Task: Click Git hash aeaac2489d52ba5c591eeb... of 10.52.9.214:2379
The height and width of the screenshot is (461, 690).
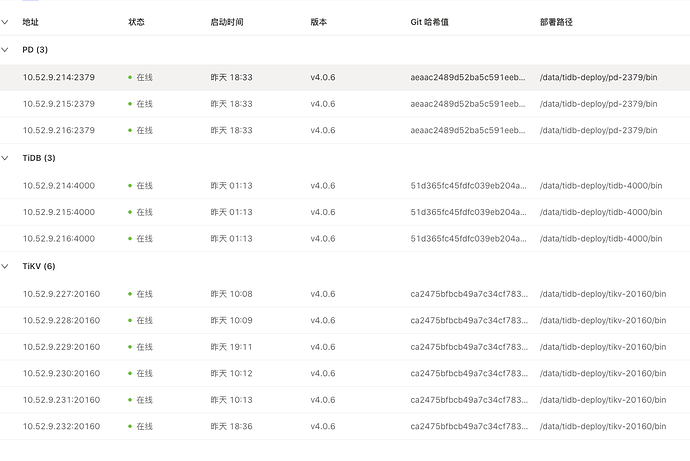Action: [x=468, y=77]
